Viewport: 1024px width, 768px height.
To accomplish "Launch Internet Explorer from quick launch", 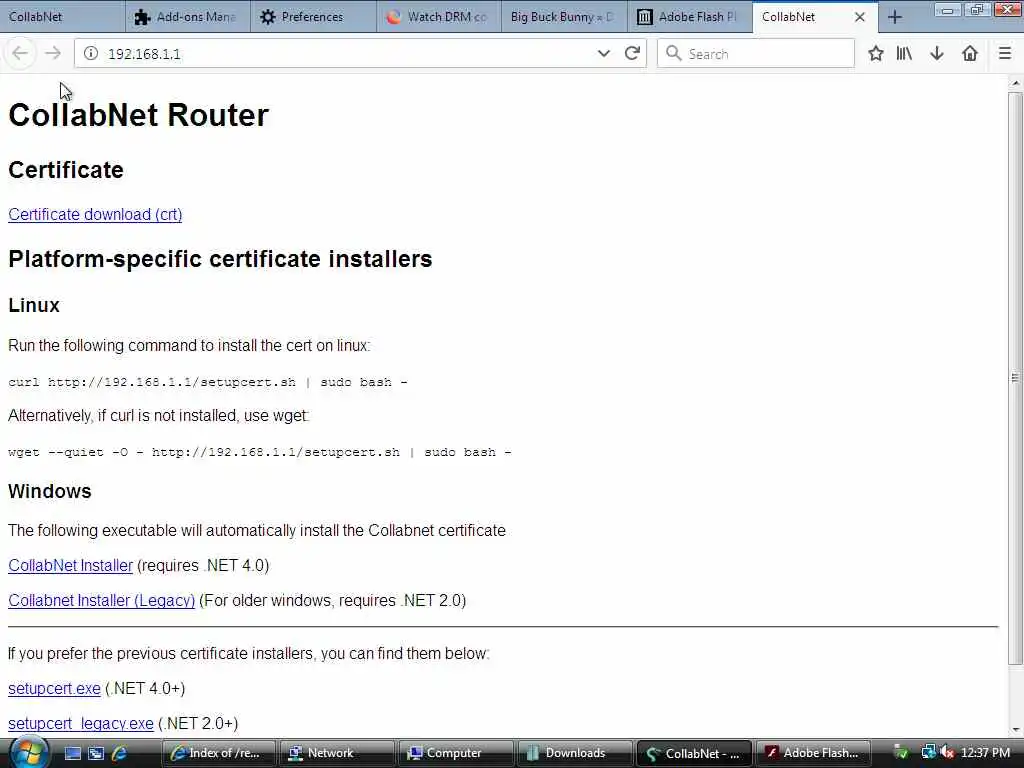I will coord(120,754).
